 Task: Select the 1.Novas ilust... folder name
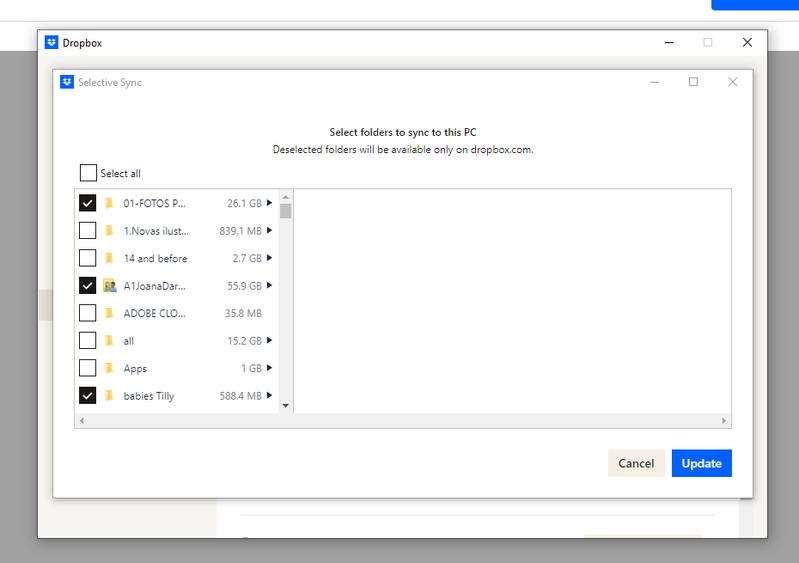tap(156, 231)
